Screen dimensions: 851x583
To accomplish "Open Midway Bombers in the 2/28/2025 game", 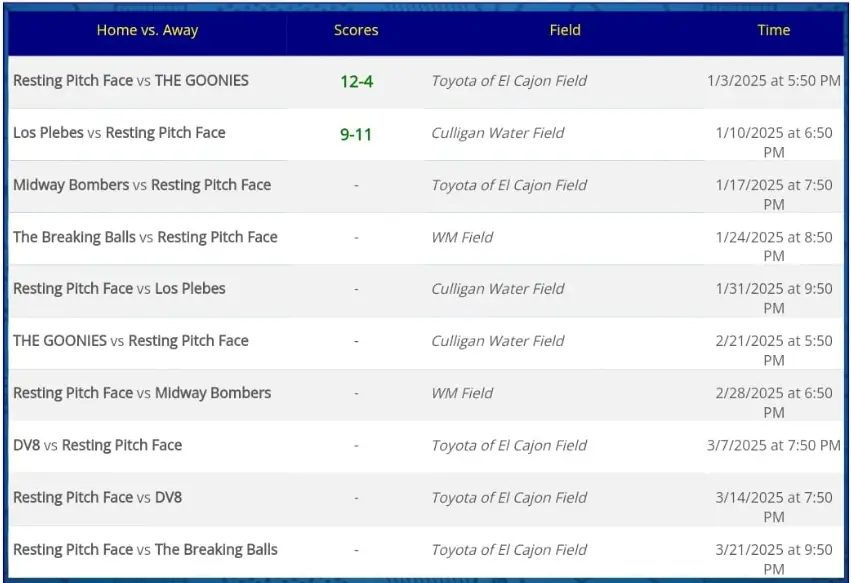I will coord(213,393).
